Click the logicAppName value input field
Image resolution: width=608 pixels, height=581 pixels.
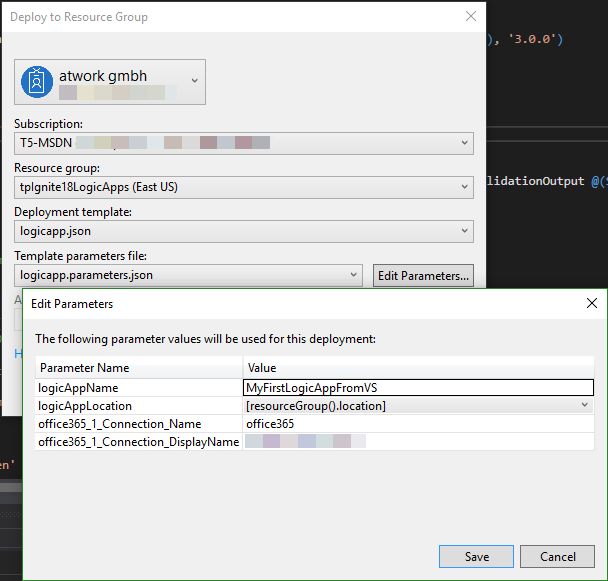(418, 388)
